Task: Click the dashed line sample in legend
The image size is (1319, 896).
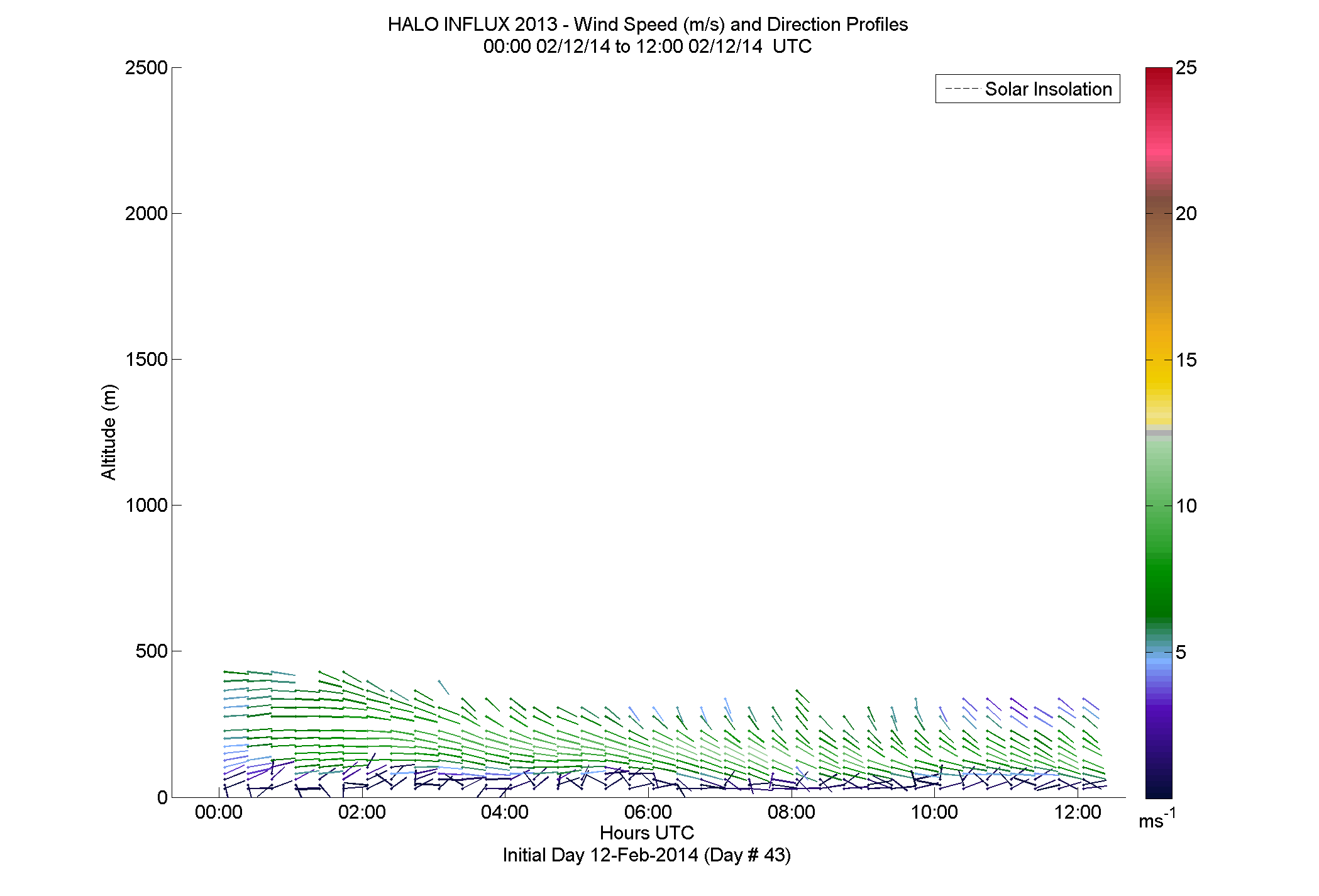Action: (x=962, y=89)
